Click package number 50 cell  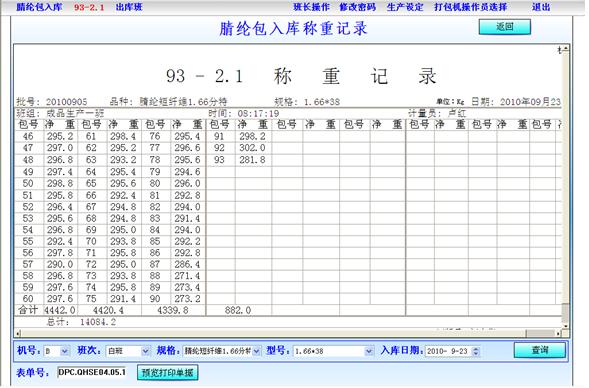tap(28, 184)
